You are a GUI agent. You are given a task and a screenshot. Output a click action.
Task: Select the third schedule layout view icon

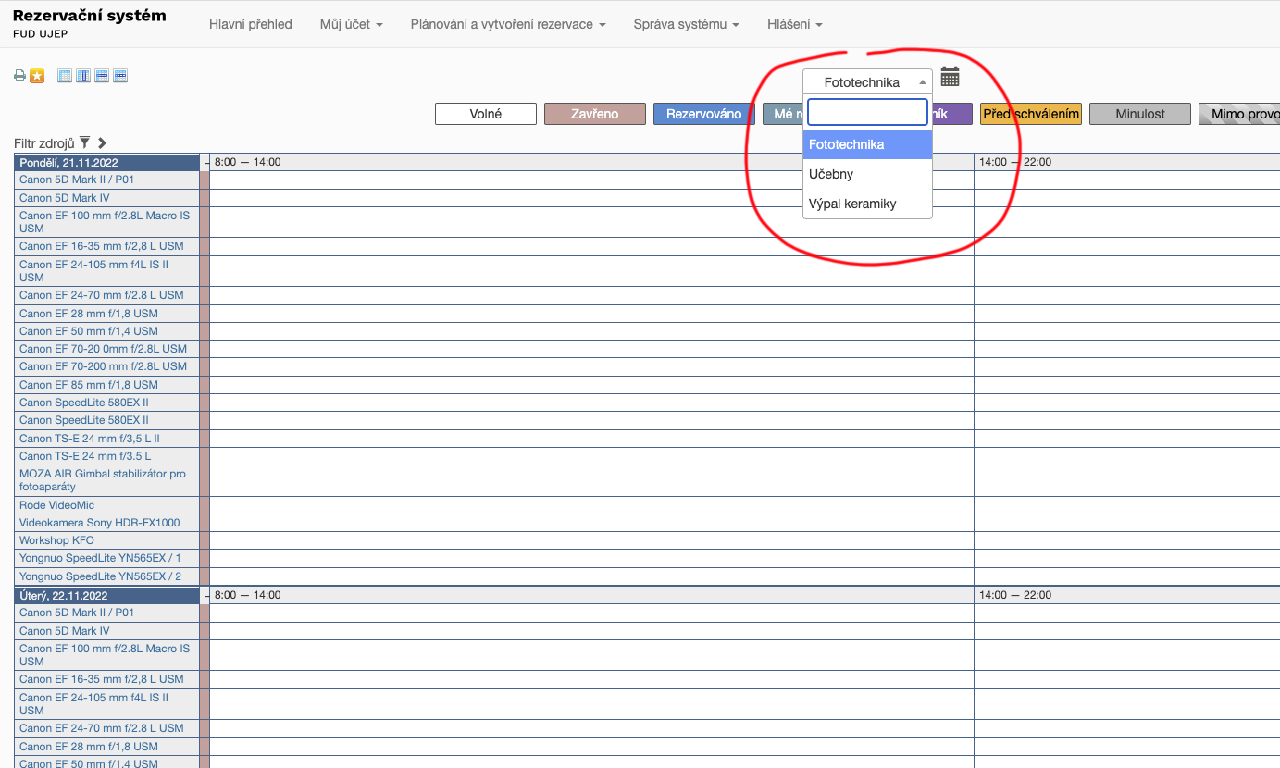[x=102, y=76]
